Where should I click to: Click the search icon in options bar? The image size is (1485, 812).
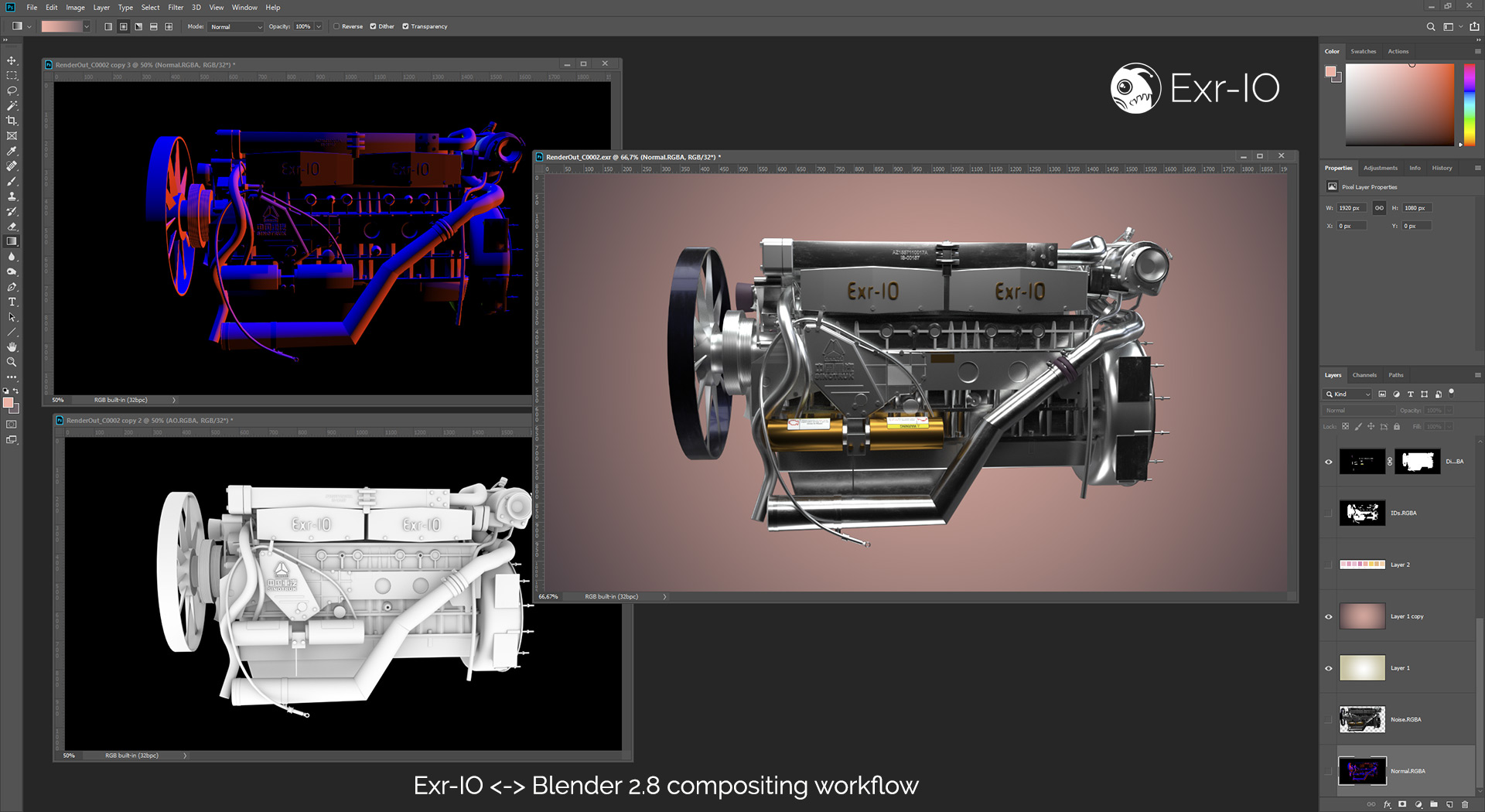1431,26
